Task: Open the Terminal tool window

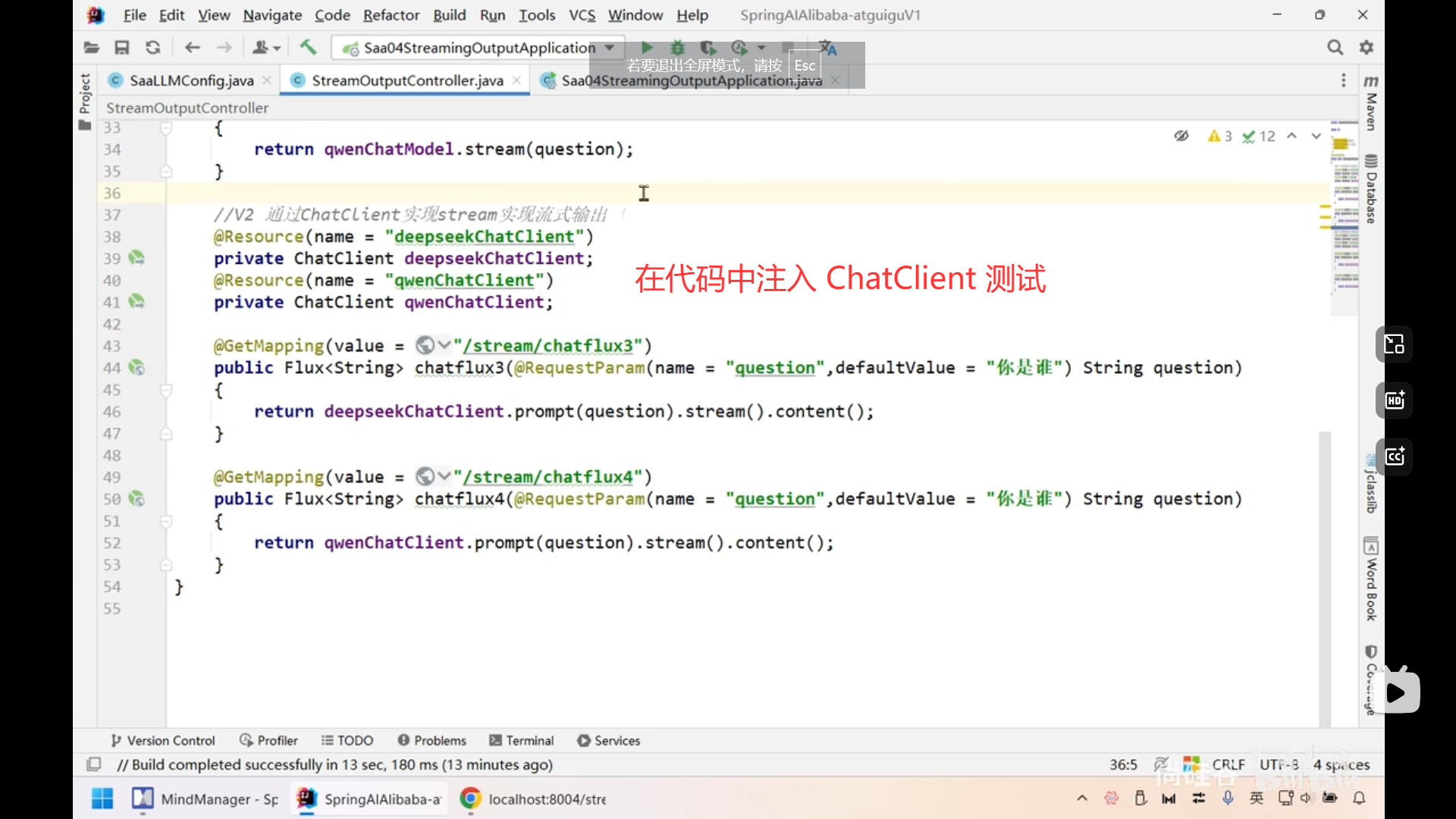Action: (x=522, y=740)
